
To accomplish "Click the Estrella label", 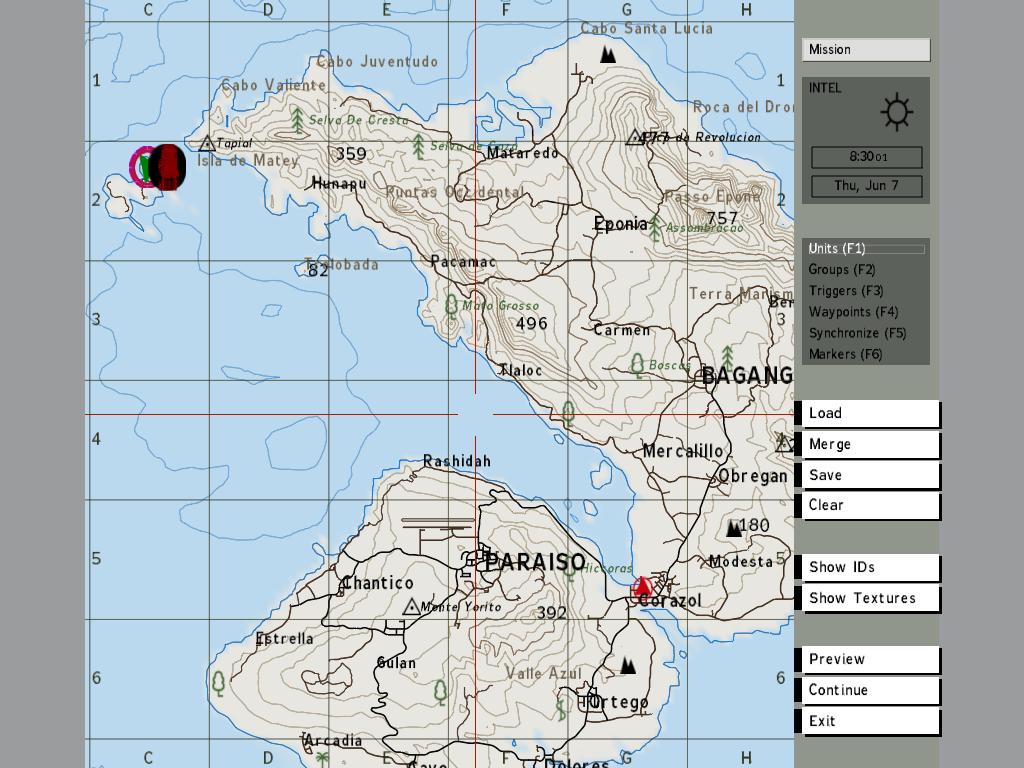I will (285, 638).
